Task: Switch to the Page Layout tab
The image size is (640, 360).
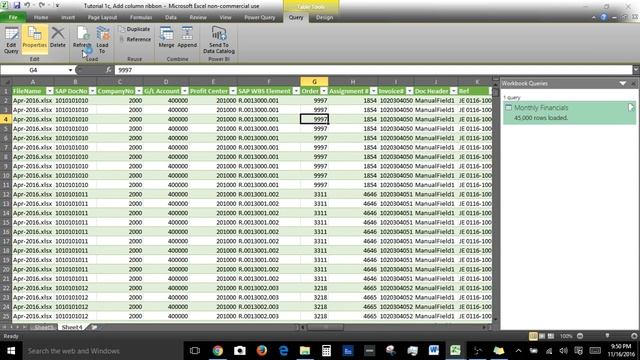Action: 102,17
